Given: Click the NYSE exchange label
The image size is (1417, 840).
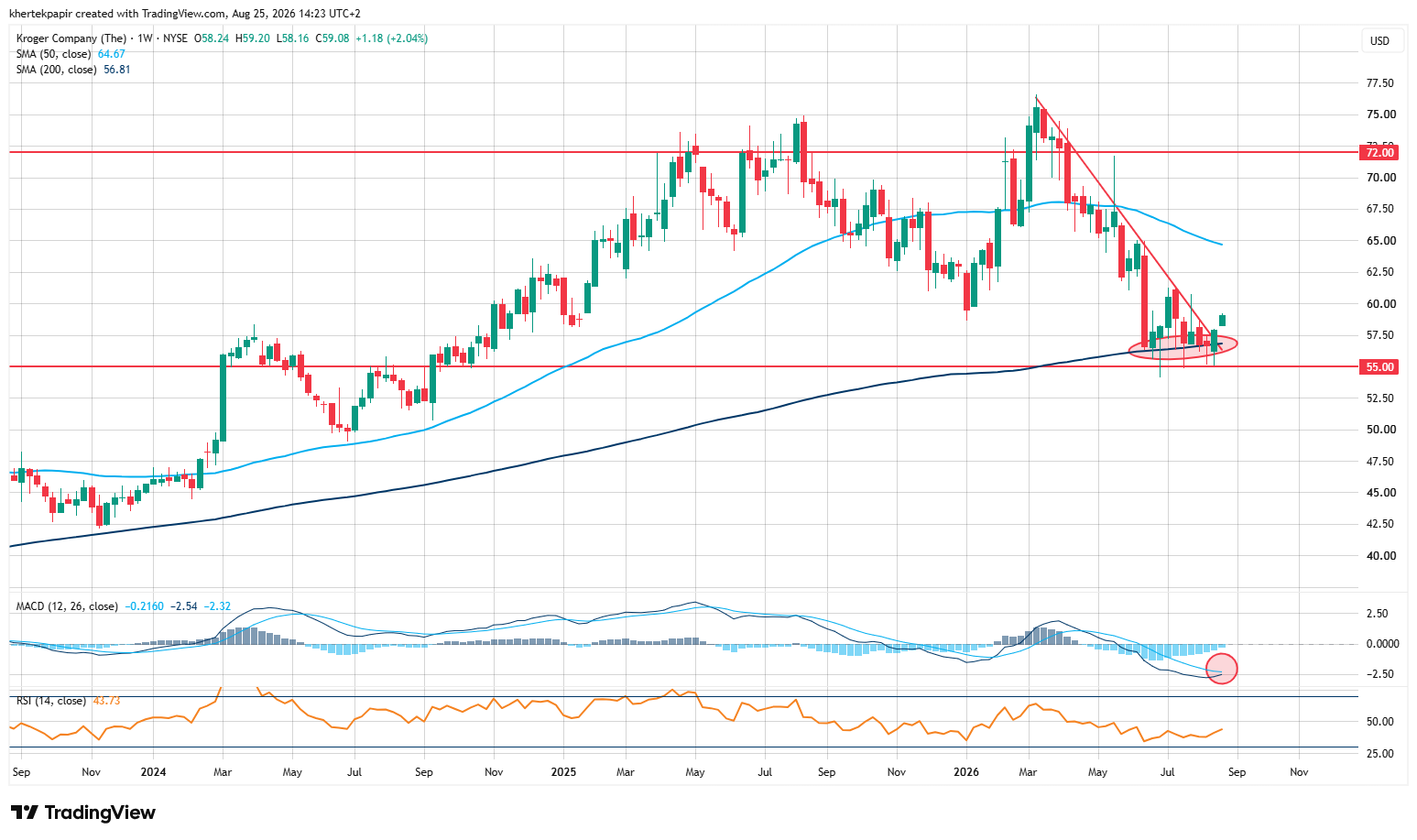Looking at the screenshot, I should pos(175,38).
